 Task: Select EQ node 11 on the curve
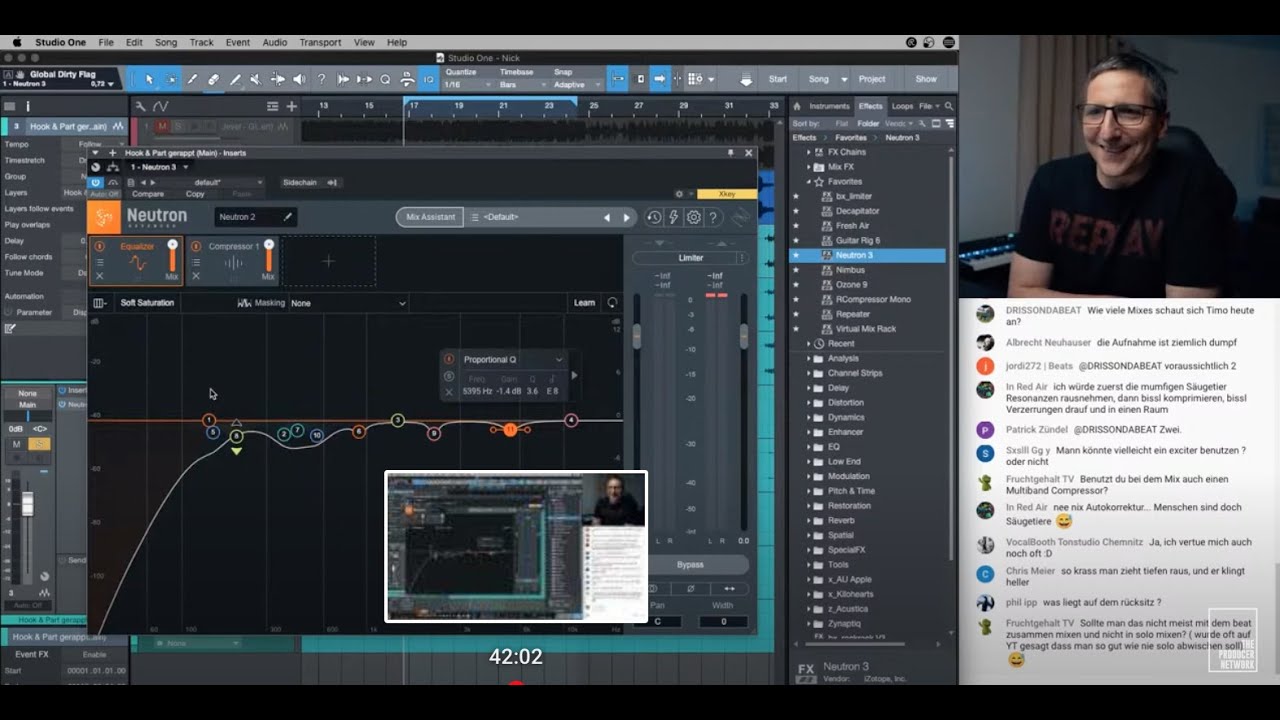click(510, 429)
